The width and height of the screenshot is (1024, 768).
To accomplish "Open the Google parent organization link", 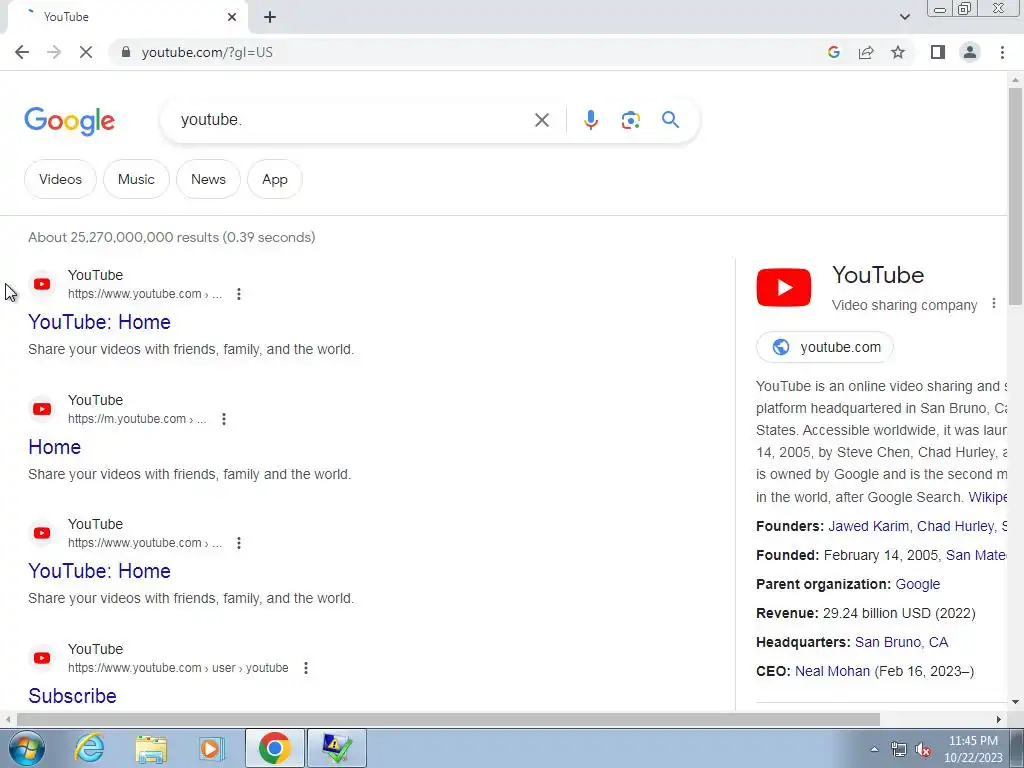I will (918, 584).
